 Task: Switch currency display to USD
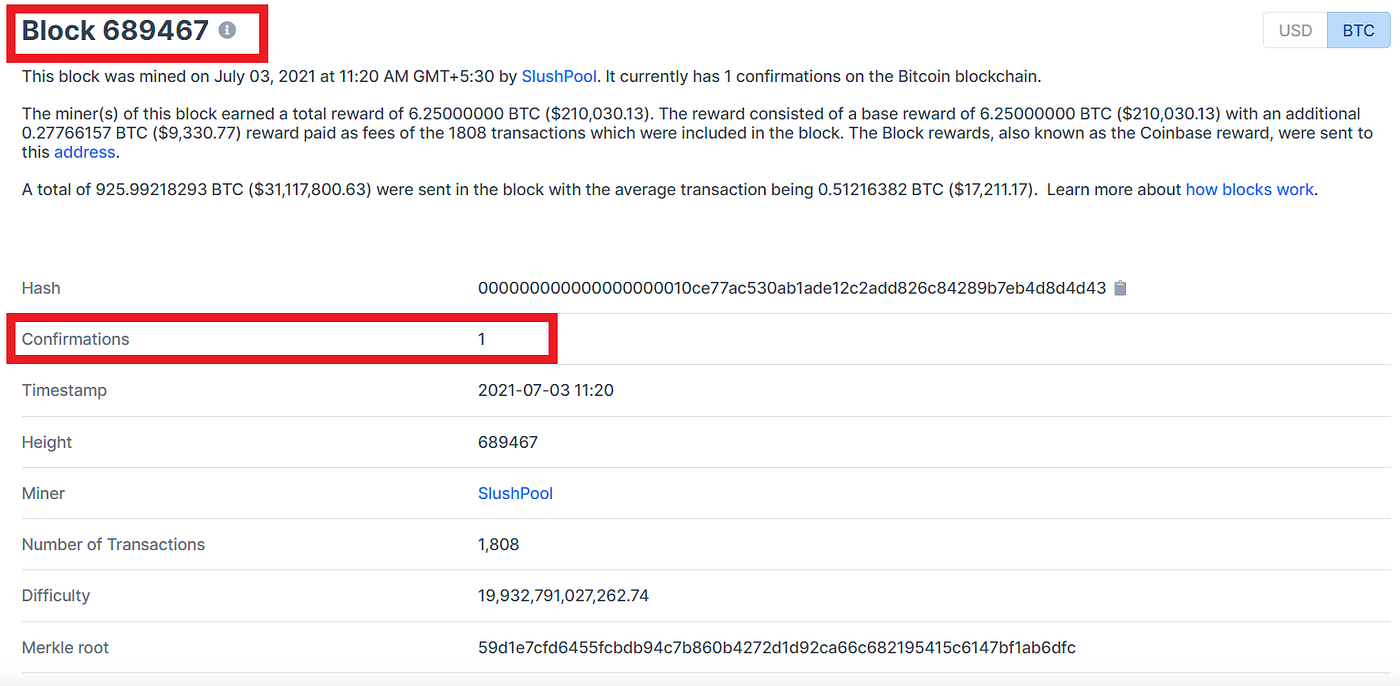tap(1294, 30)
